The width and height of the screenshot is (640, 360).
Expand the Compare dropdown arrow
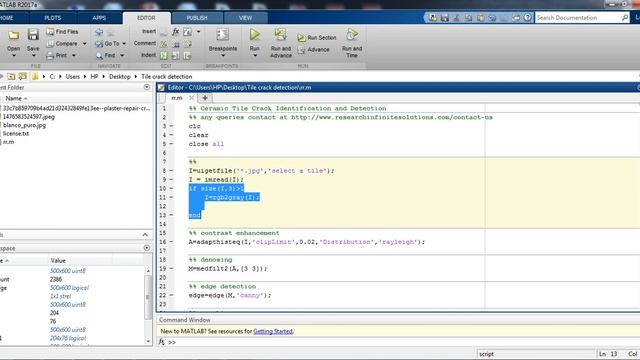84,44
